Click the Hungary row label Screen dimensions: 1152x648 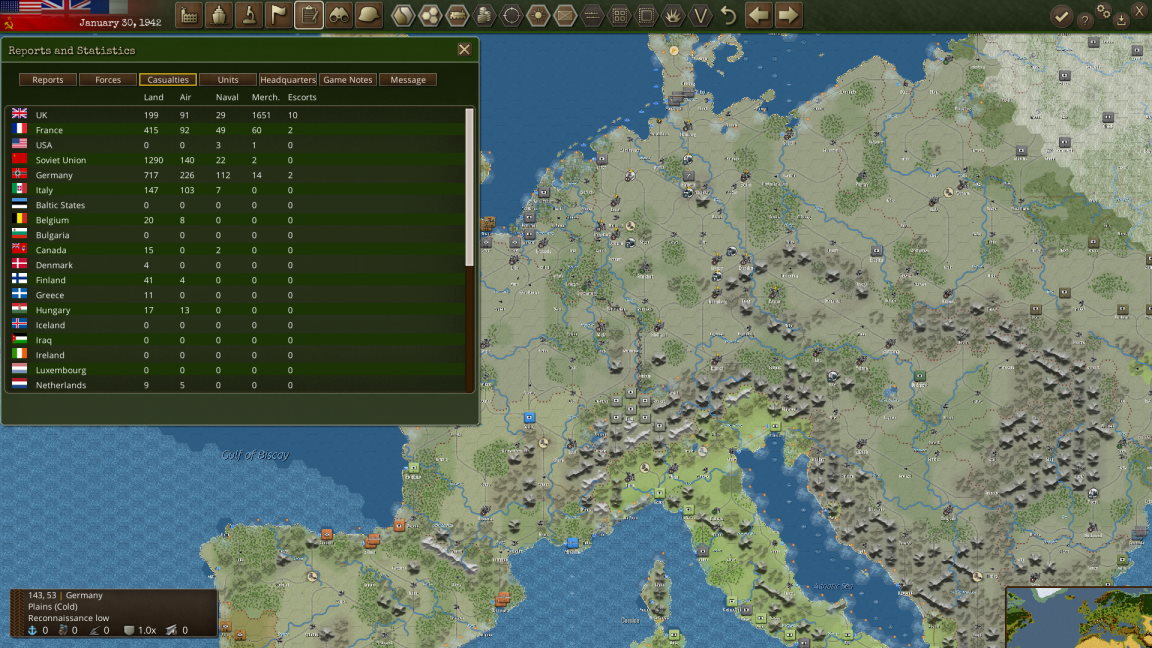[x=53, y=310]
